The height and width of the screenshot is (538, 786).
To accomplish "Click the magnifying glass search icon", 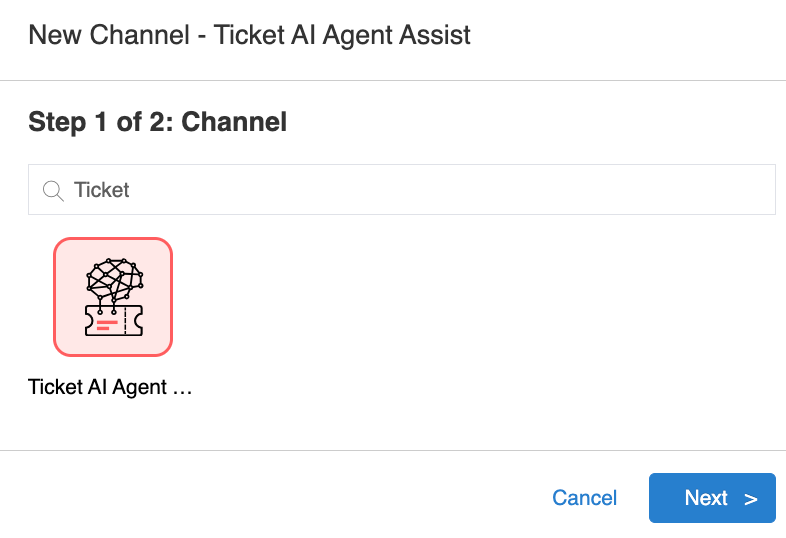I will pyautogui.click(x=53, y=190).
